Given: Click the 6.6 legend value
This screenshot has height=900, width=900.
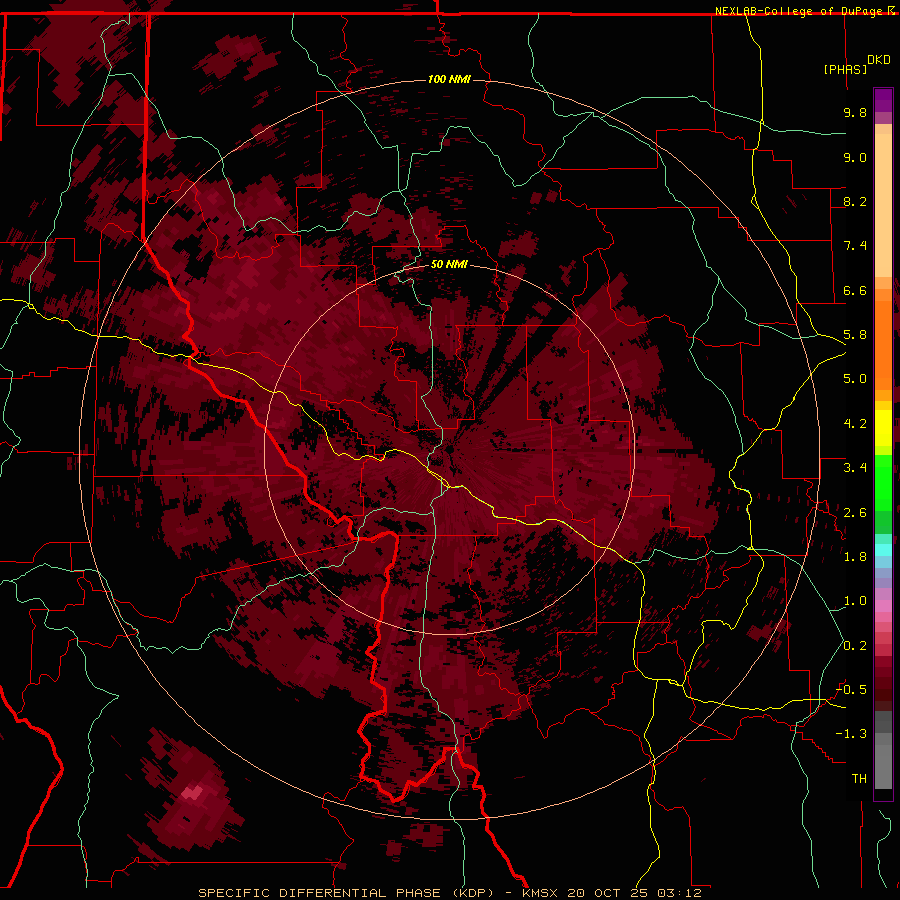Looking at the screenshot, I should click(855, 290).
